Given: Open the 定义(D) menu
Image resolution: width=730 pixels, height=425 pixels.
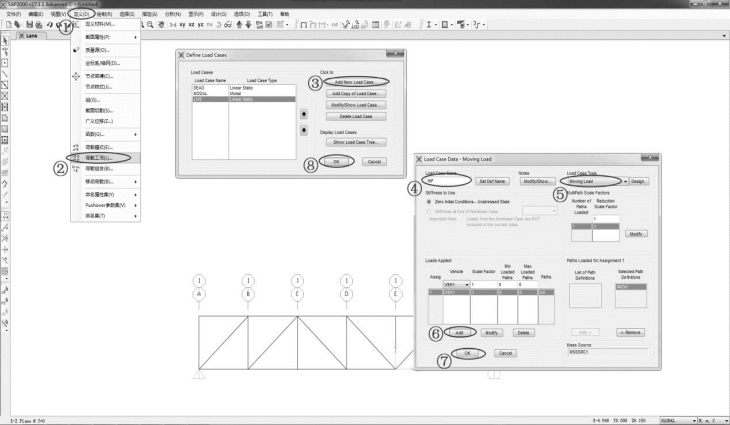Looking at the screenshot, I should coord(81,14).
